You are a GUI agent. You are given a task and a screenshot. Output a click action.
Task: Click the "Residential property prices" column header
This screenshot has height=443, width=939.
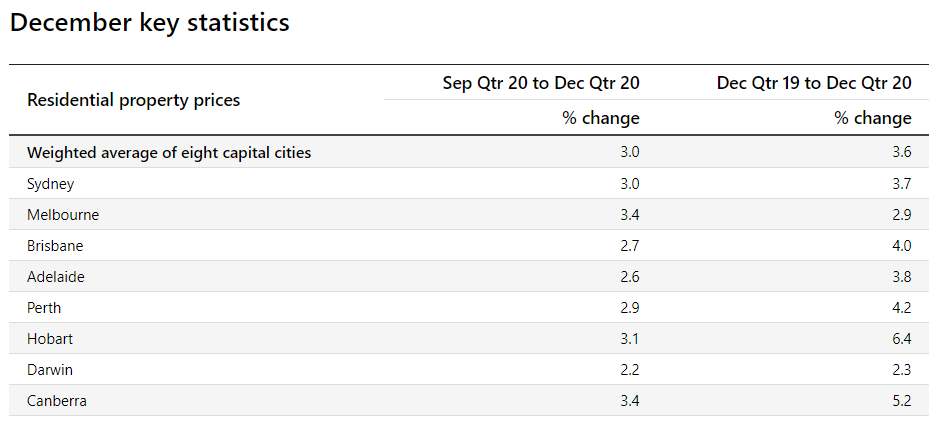(x=133, y=100)
